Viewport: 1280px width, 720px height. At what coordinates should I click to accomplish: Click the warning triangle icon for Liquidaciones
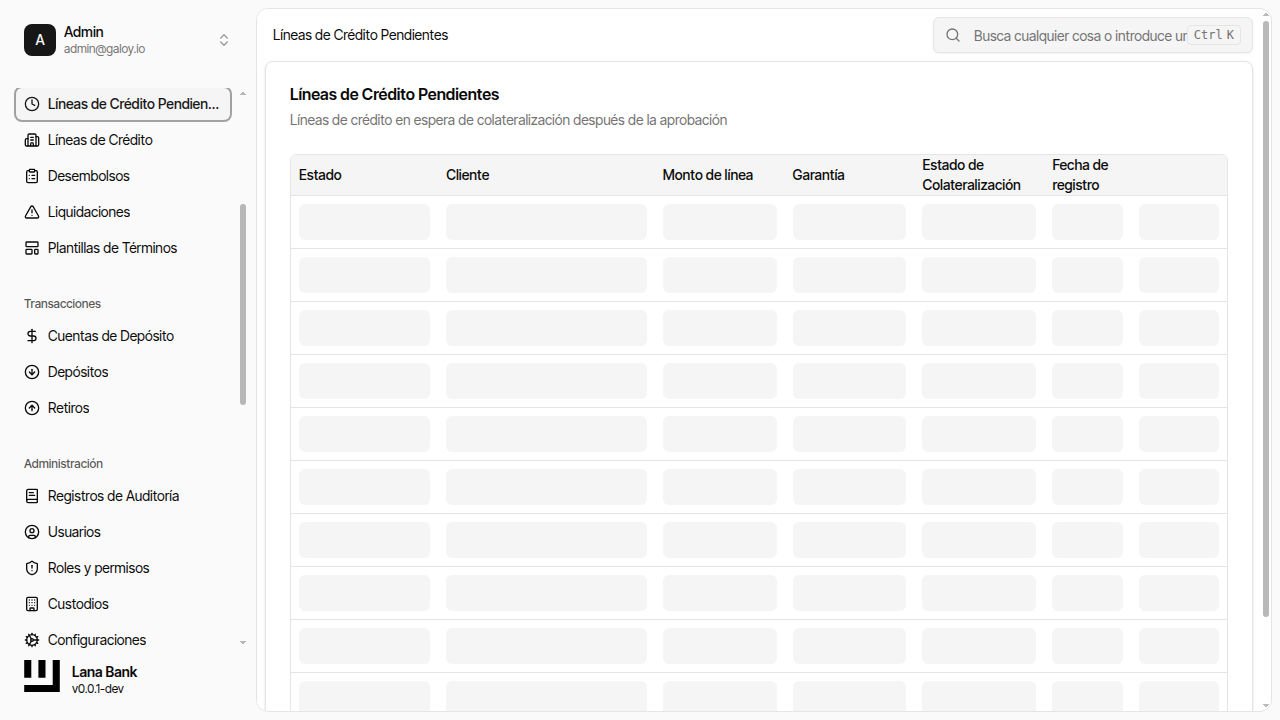(32, 212)
